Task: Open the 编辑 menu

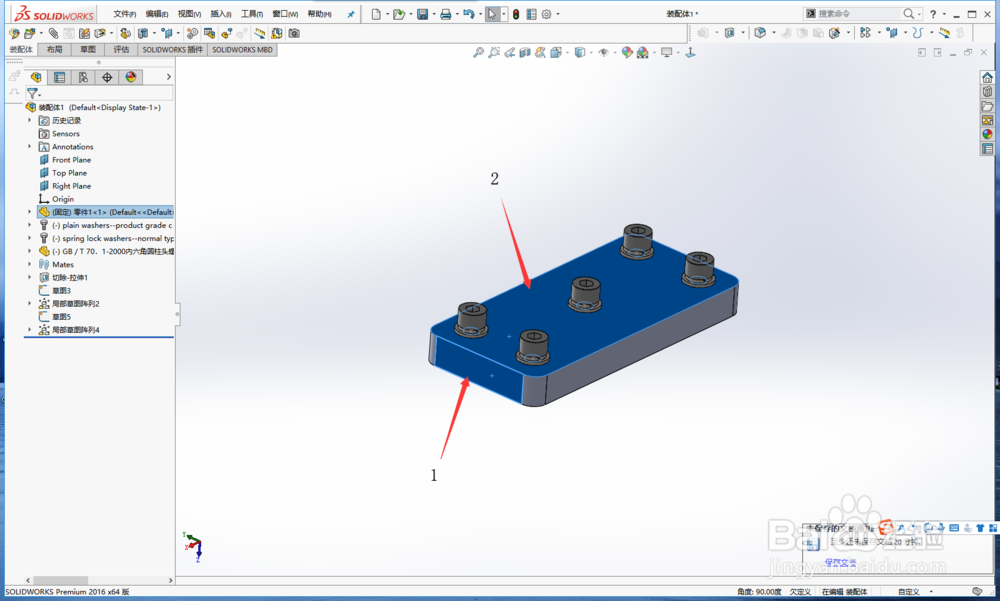Action: click(157, 14)
